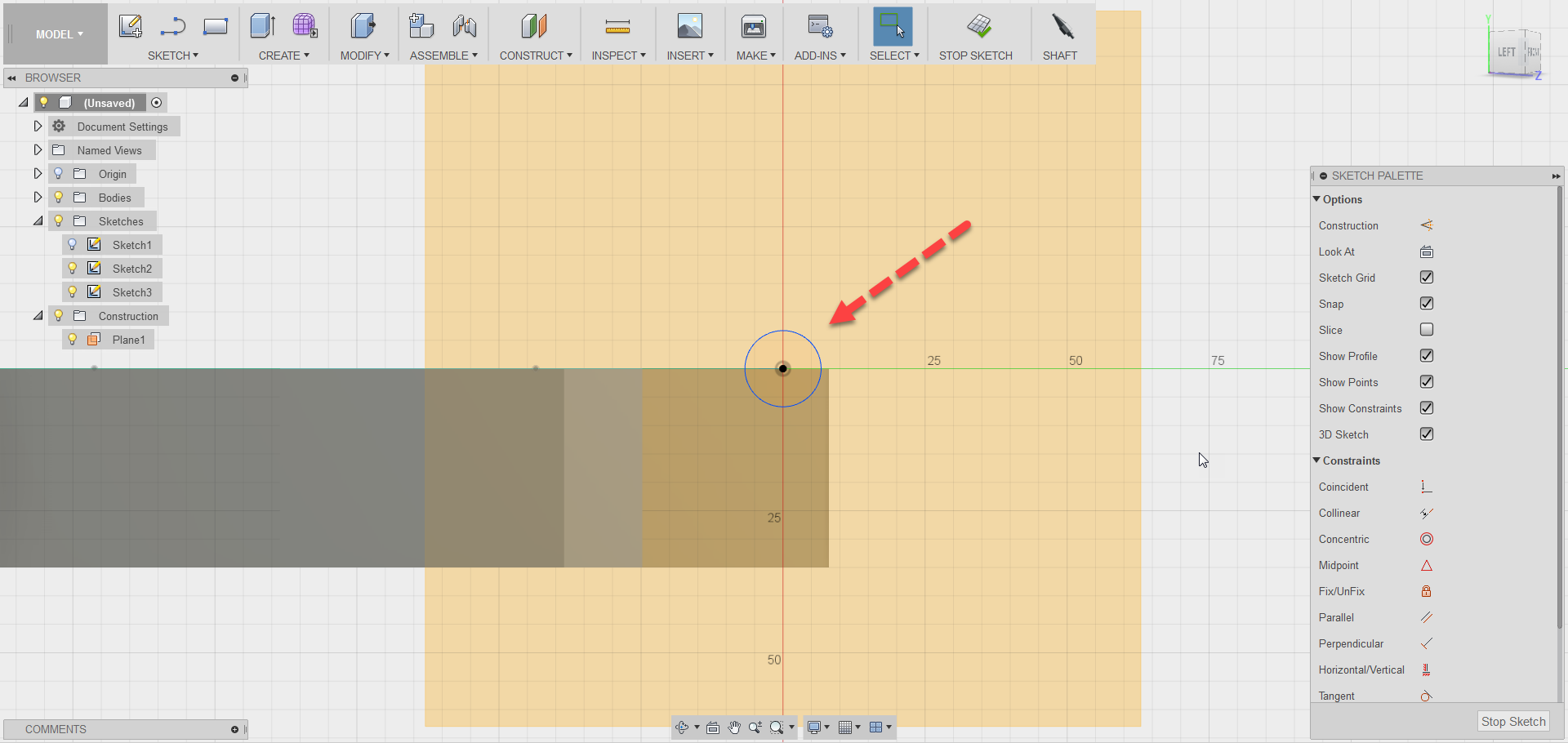
Task: Disable Show Constraints
Action: tap(1427, 408)
